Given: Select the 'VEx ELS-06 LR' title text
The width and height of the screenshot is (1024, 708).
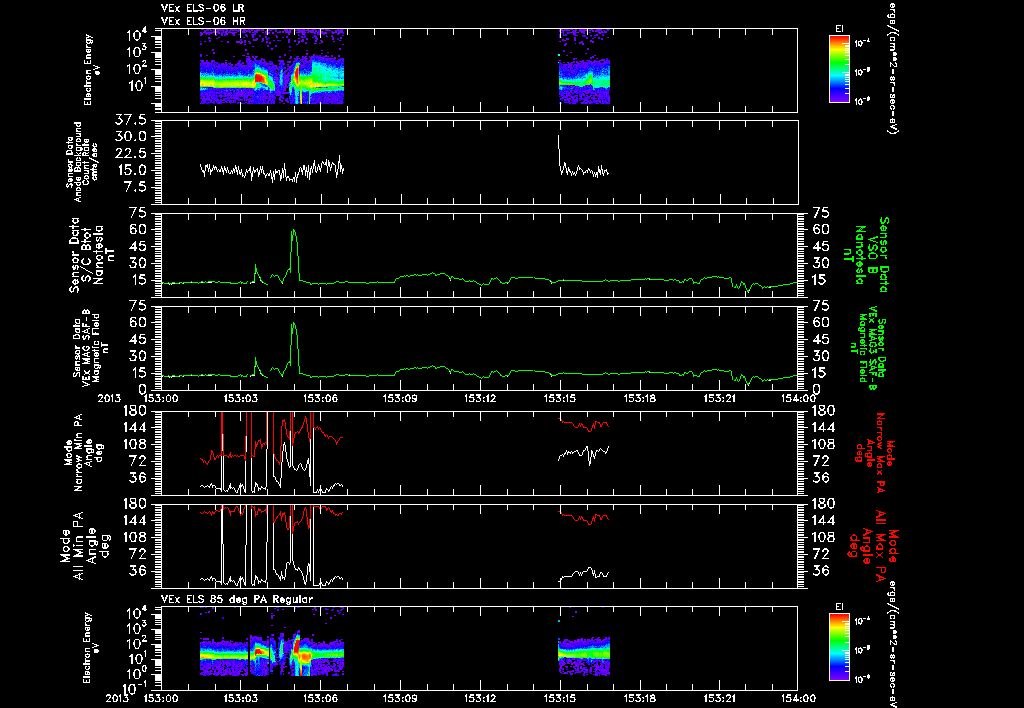Looking at the screenshot, I should click(x=203, y=8).
